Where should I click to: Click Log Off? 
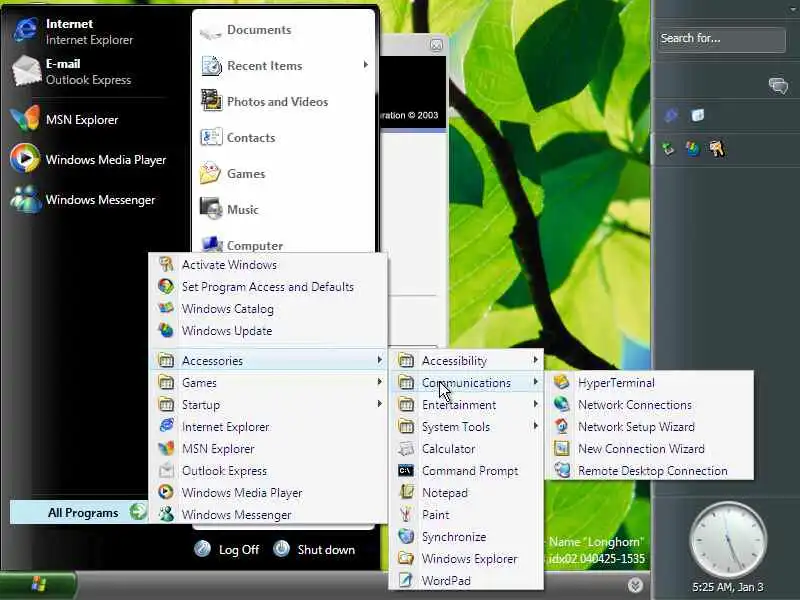(227, 549)
